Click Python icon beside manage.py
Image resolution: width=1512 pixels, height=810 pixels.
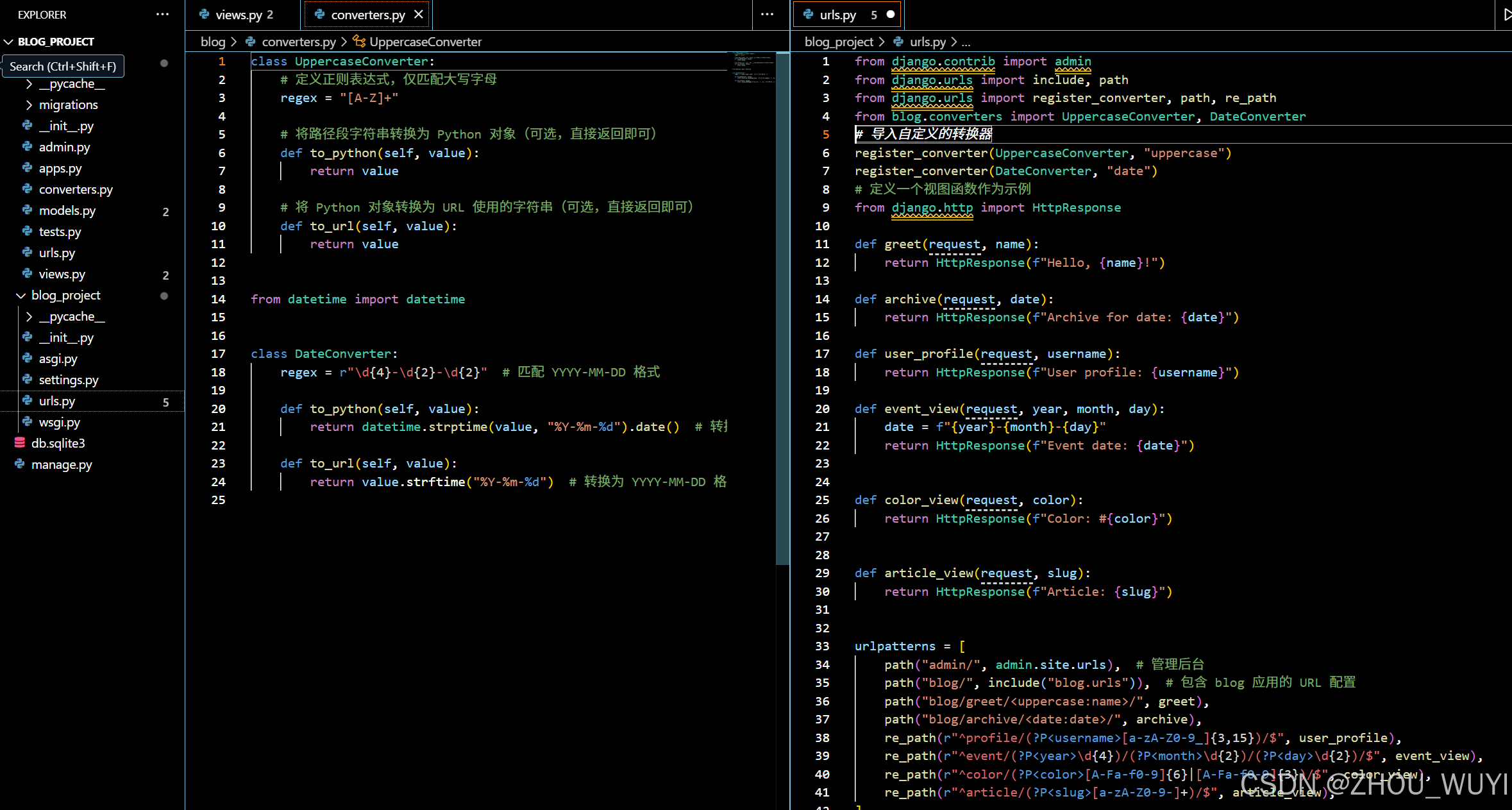click(20, 464)
